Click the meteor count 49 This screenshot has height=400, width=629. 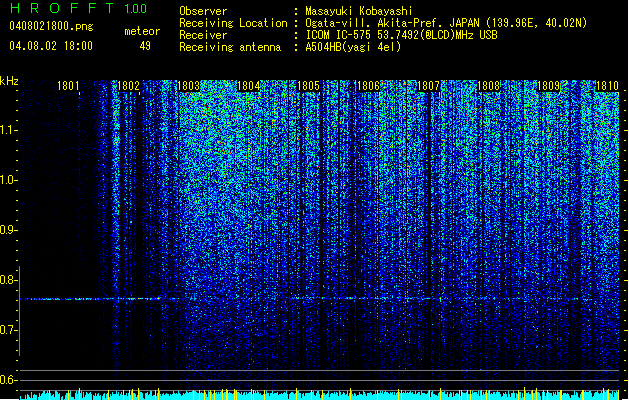pos(145,46)
